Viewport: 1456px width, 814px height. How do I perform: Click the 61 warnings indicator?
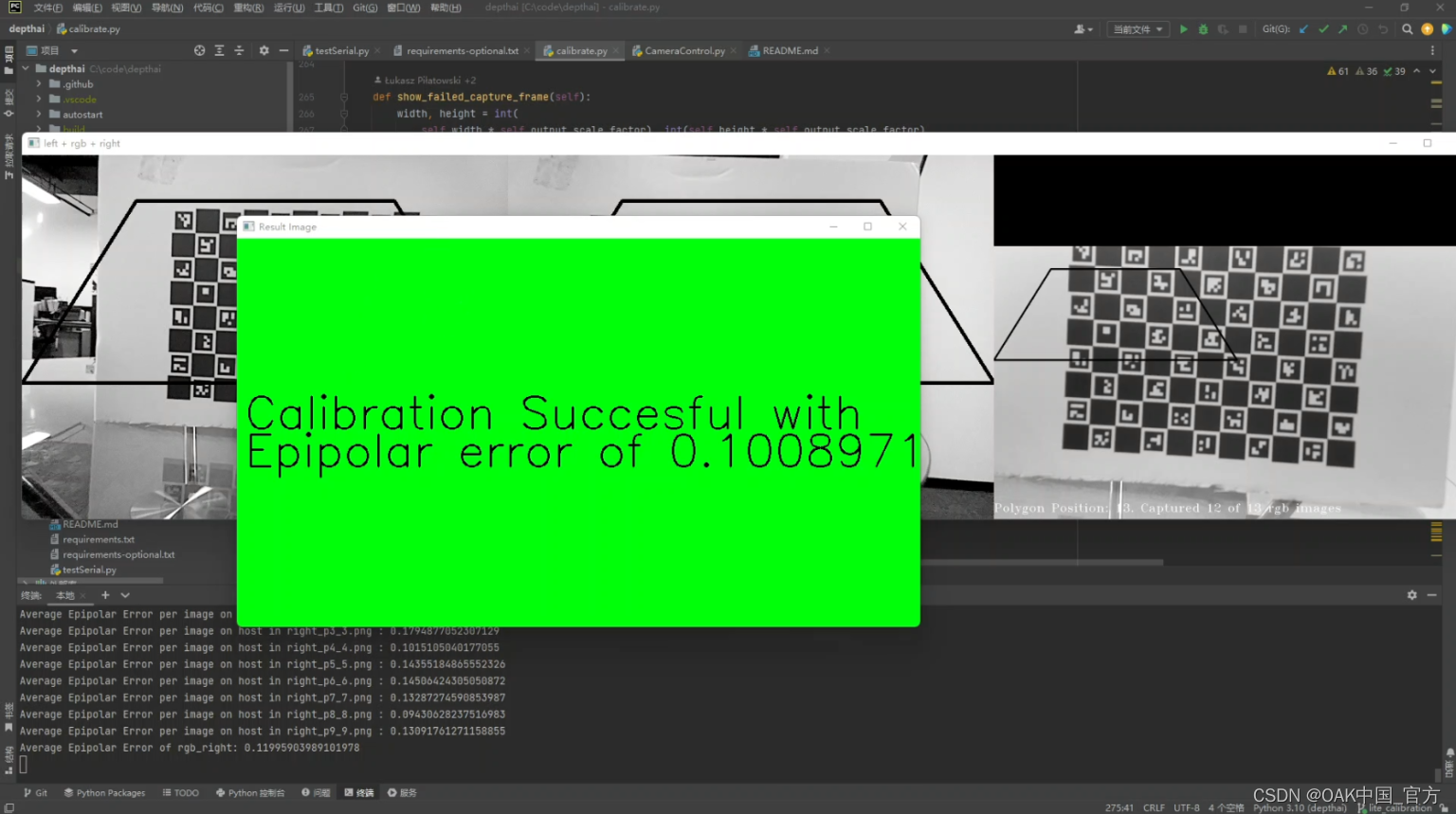click(1338, 71)
